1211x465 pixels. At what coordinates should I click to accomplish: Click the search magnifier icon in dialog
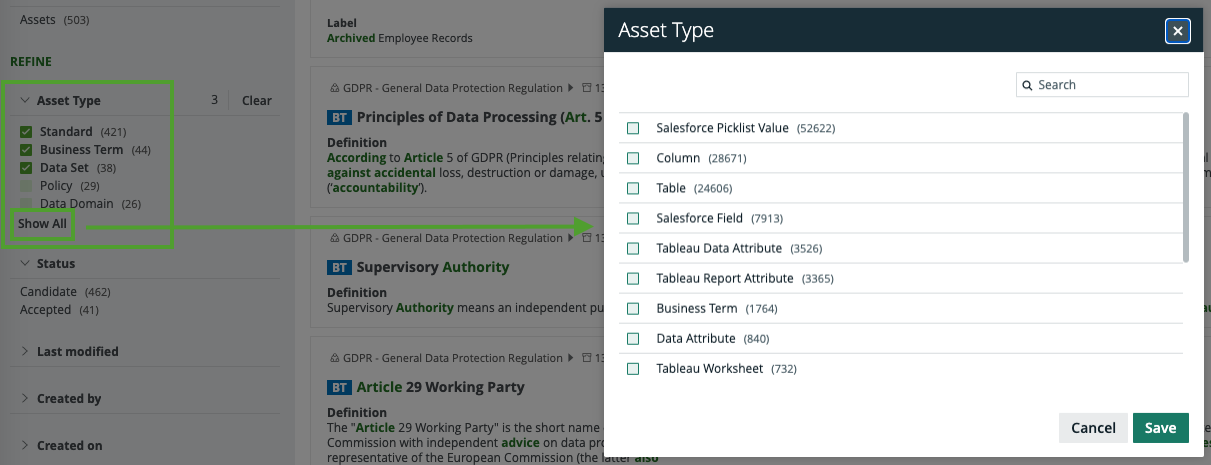click(1027, 85)
